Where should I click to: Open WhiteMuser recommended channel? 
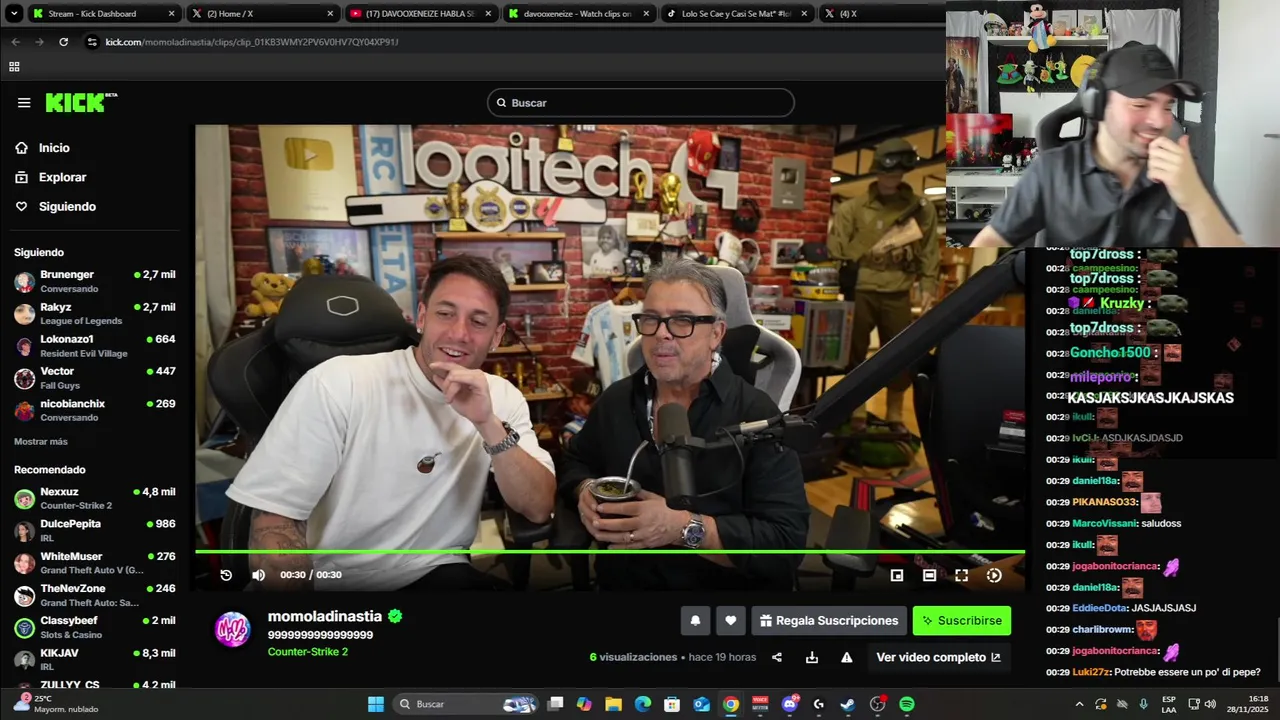point(95,563)
